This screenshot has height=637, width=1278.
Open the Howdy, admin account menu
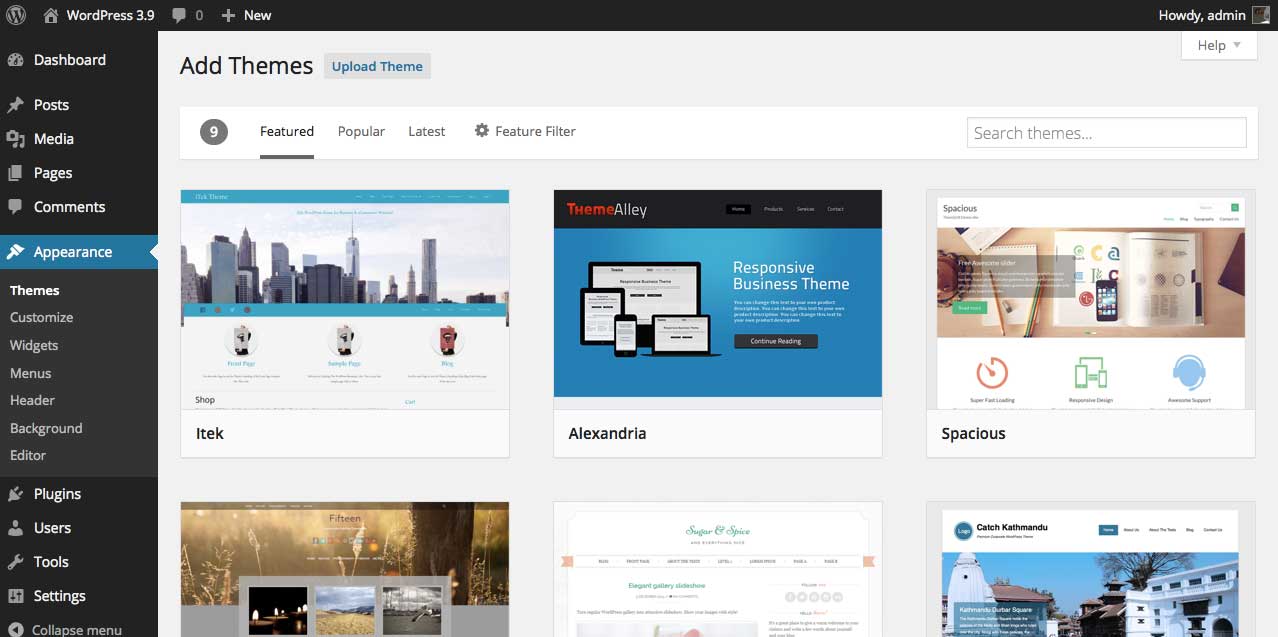pyautogui.click(x=1213, y=15)
